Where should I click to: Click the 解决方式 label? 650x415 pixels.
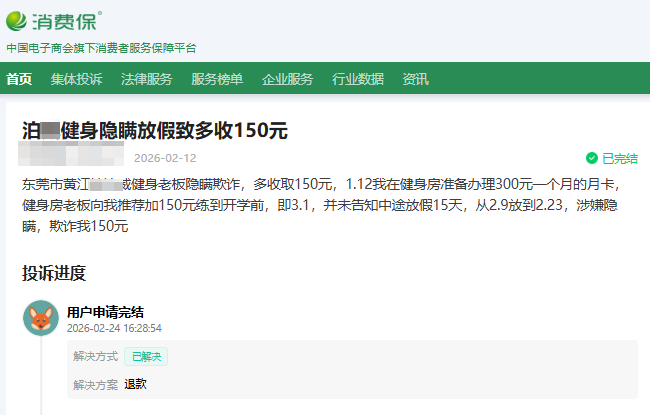coord(96,356)
